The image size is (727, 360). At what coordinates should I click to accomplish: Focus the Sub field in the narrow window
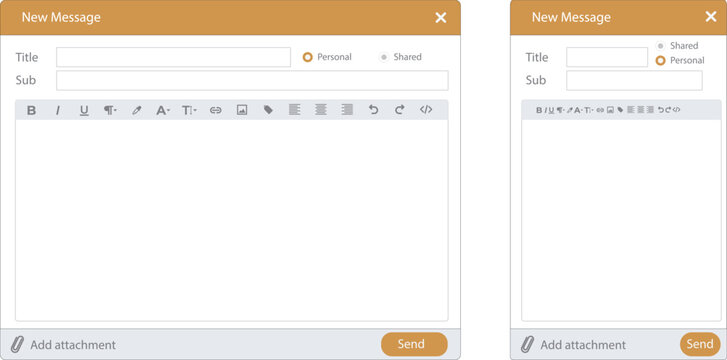point(634,80)
